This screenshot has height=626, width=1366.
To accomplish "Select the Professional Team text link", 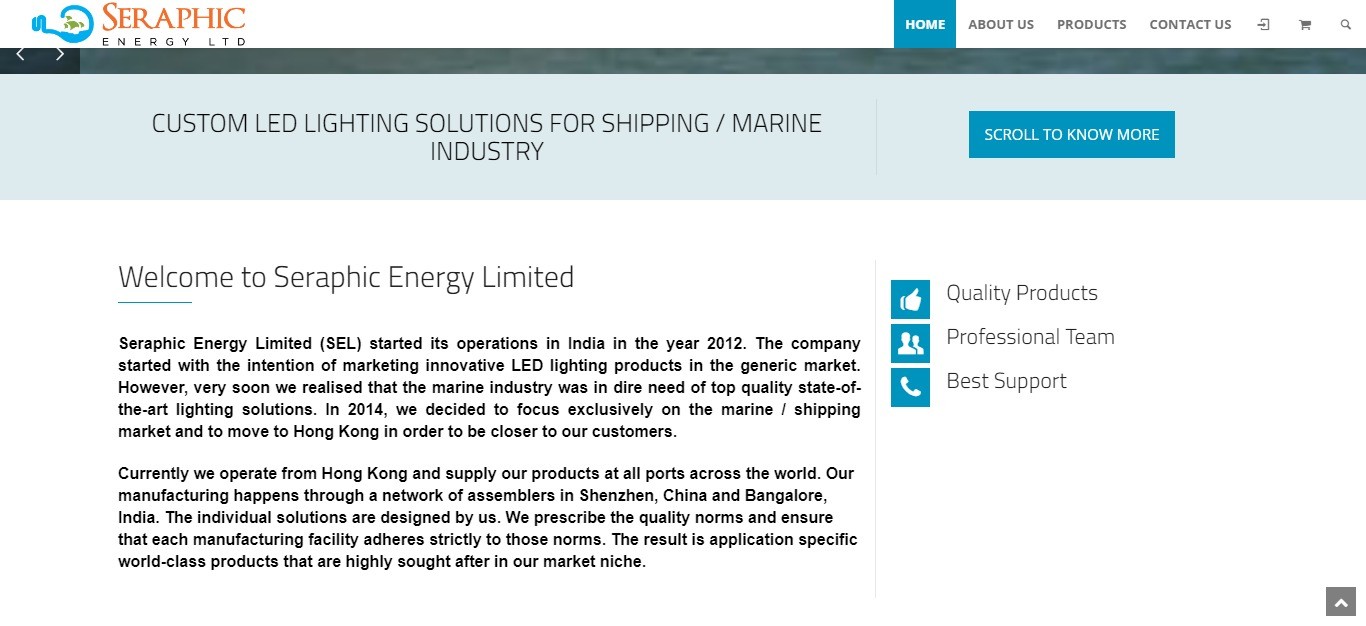I will (1030, 337).
